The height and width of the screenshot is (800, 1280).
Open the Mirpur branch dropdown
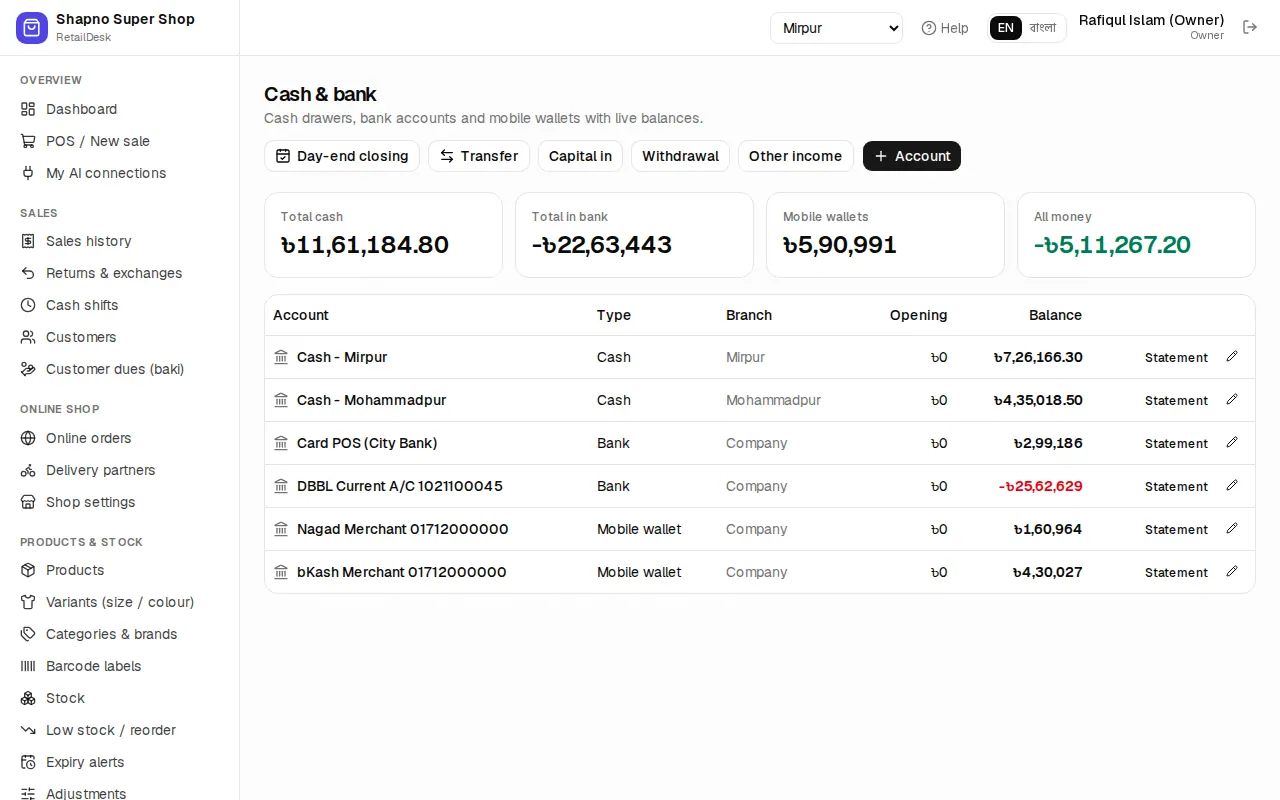(x=836, y=28)
